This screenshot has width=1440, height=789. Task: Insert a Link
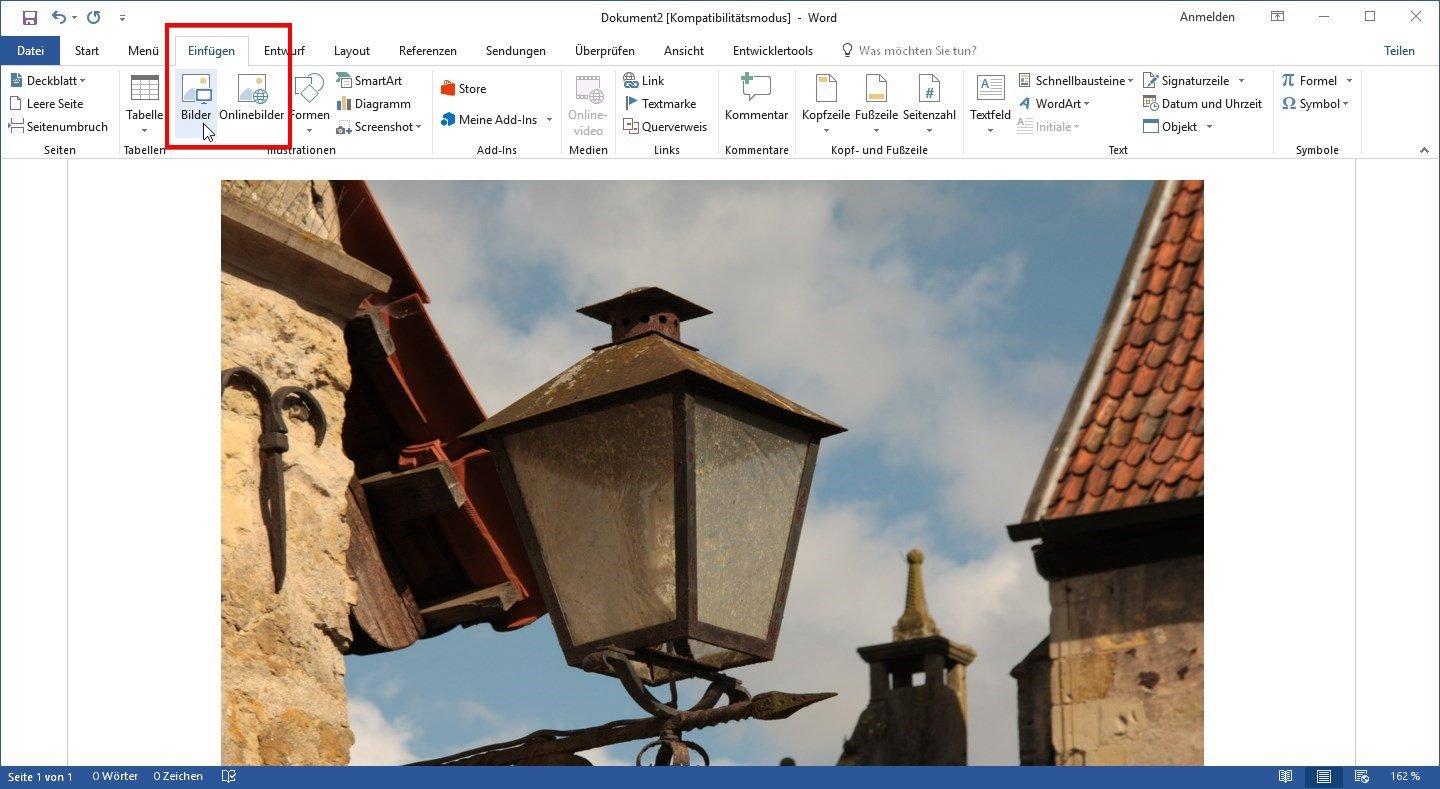pyautogui.click(x=643, y=81)
